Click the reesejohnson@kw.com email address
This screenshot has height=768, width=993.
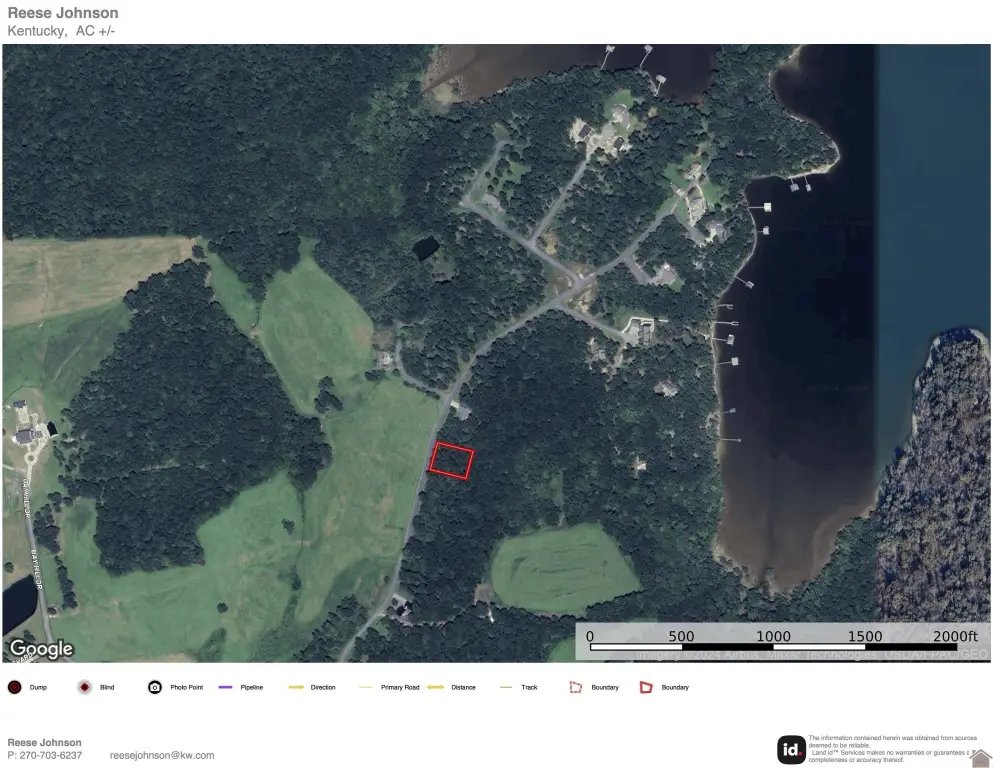162,756
